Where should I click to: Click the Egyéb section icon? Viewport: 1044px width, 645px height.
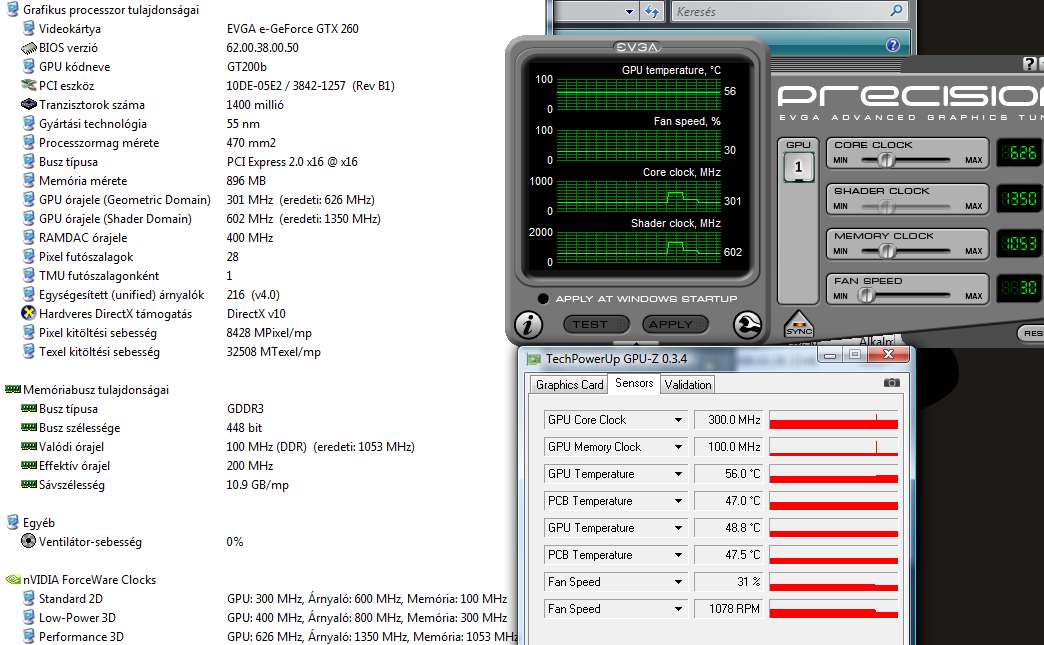(x=13, y=523)
